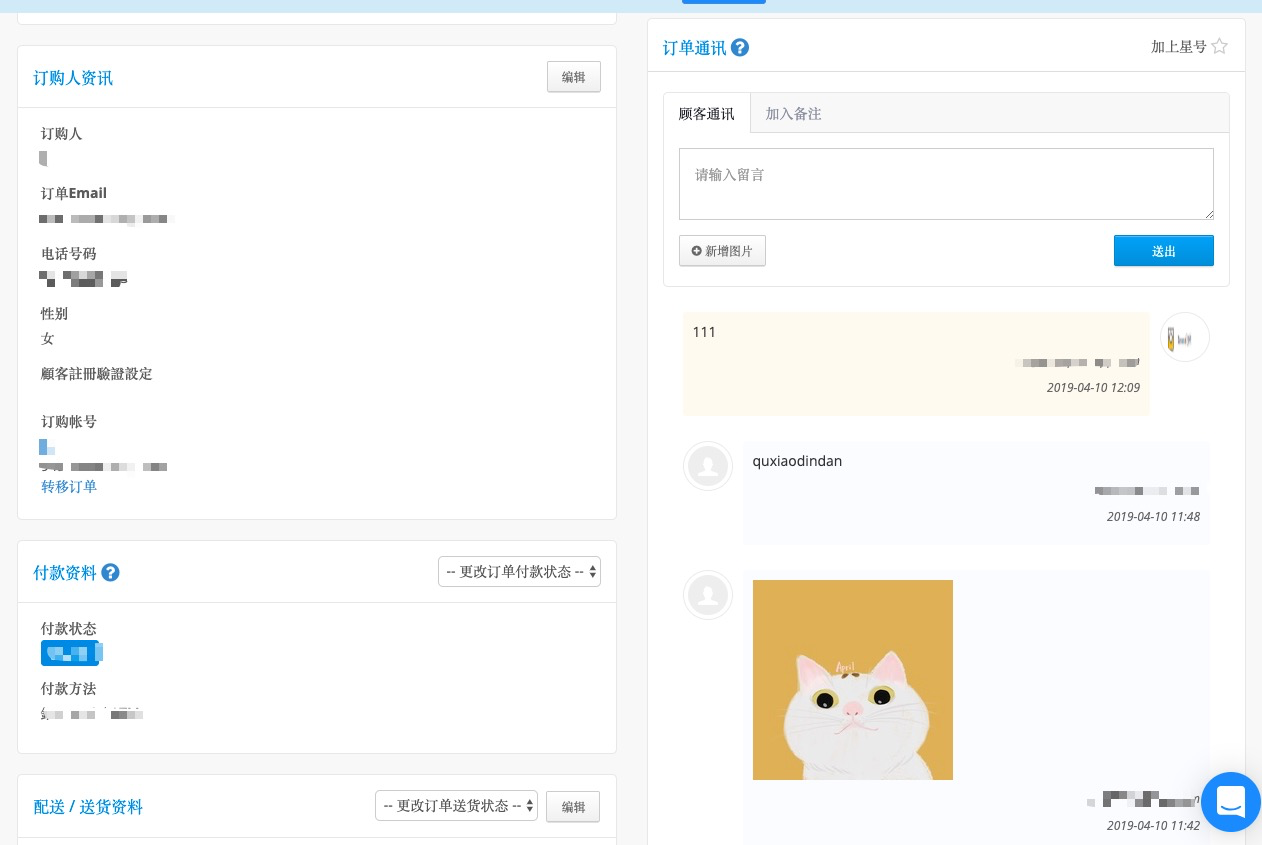Star this order with the 加上星号 star
Screen dimensions: 1262x845
[x=1219, y=46]
